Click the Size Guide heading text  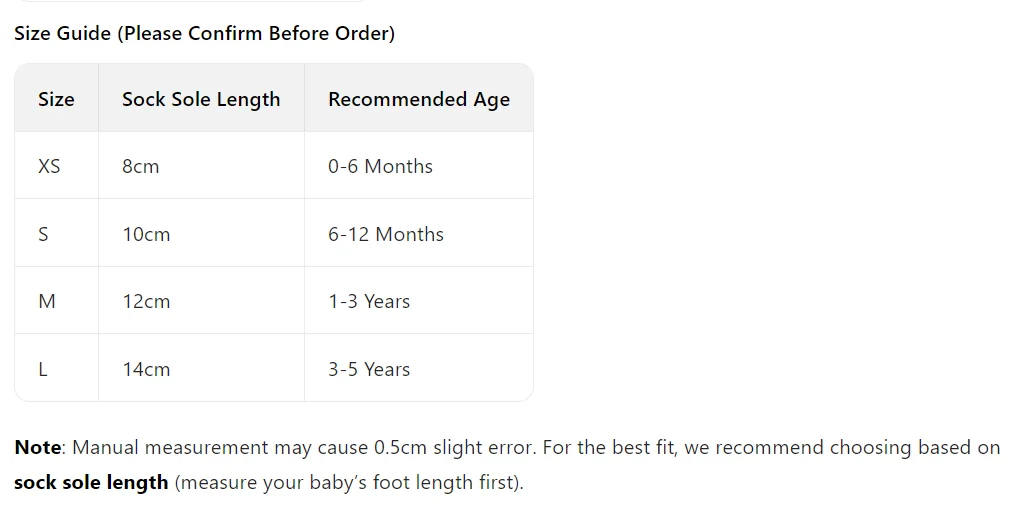(205, 33)
